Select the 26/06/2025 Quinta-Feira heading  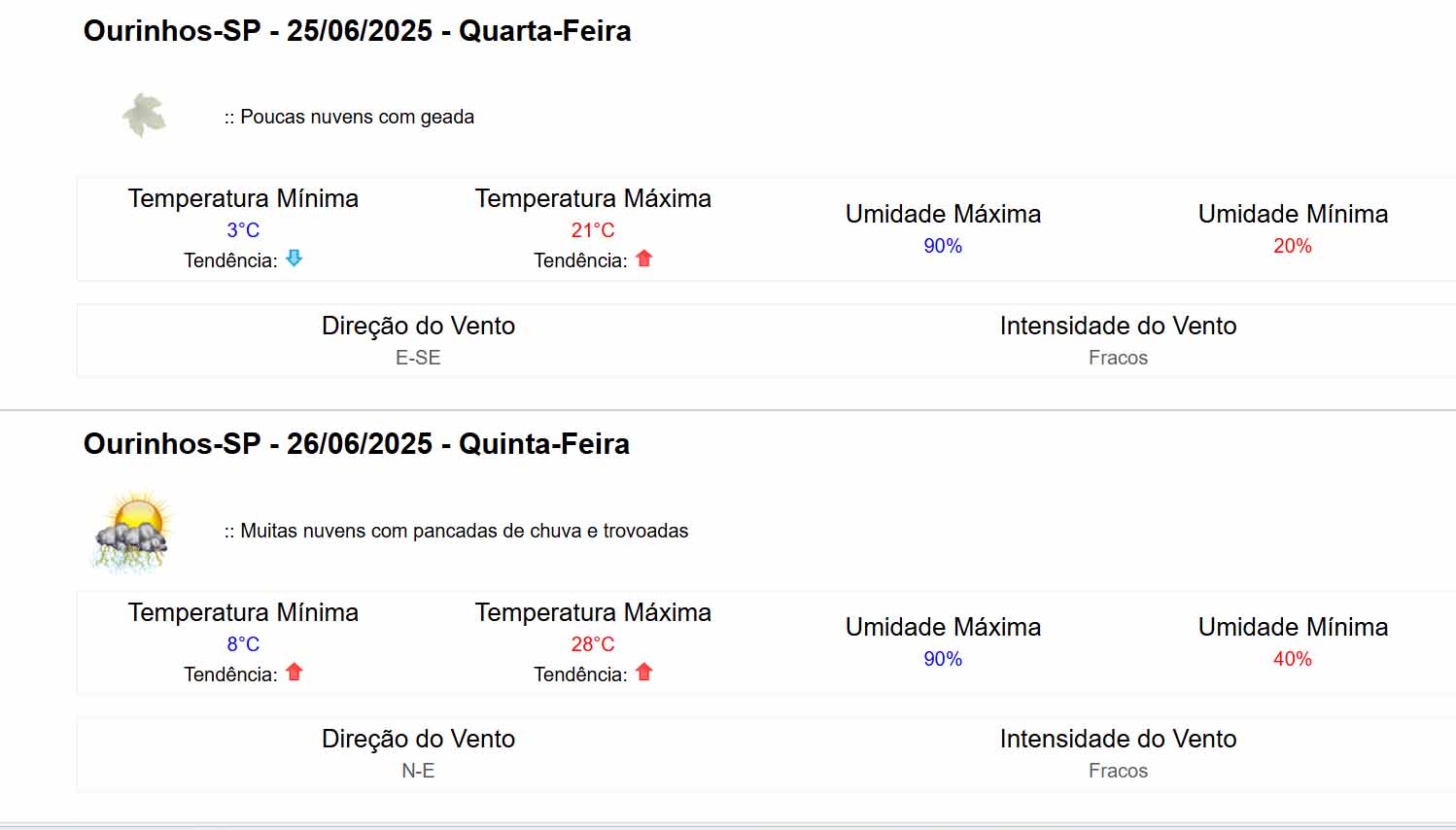click(x=357, y=444)
